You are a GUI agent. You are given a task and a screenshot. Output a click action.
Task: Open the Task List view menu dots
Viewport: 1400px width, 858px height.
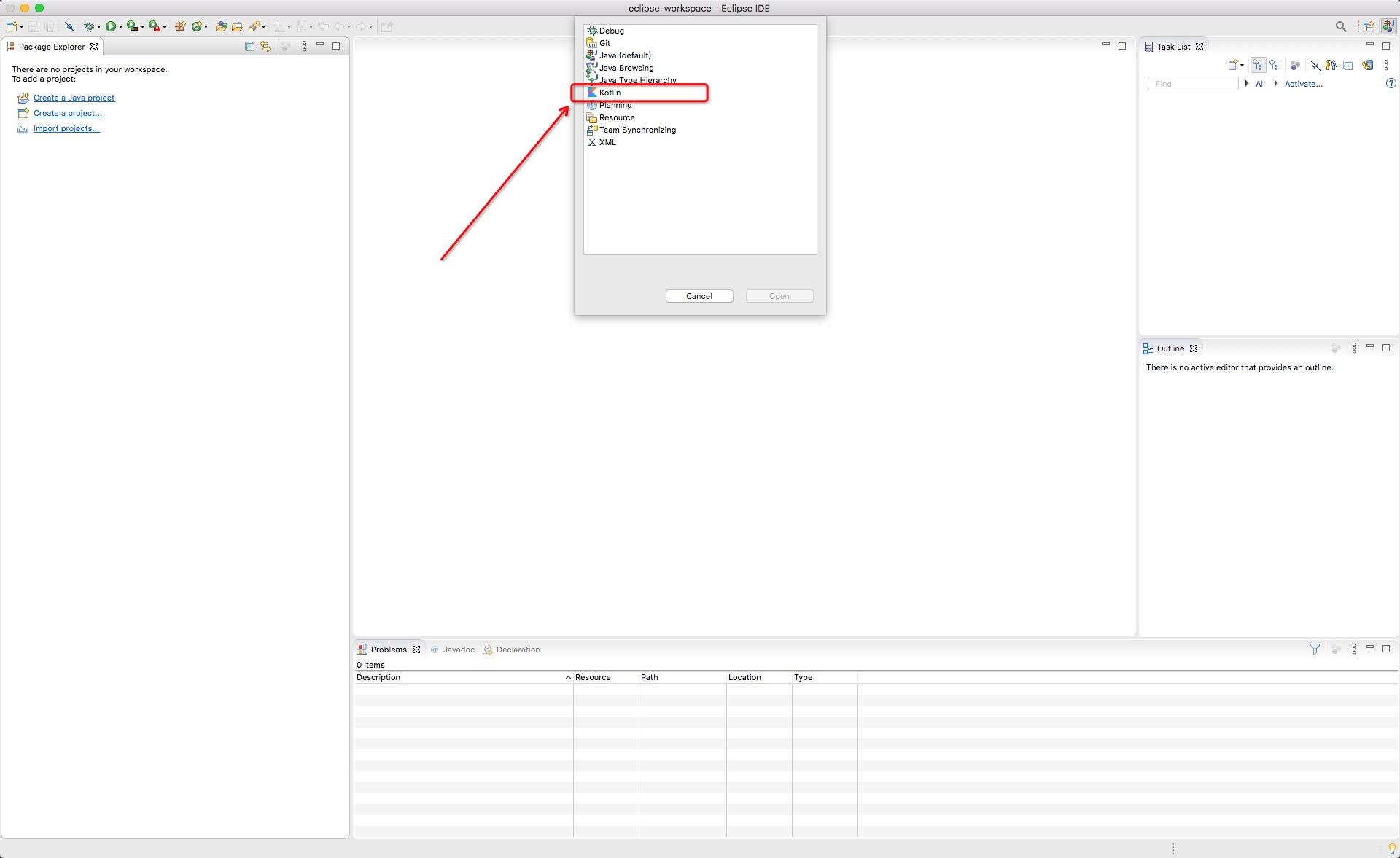point(1386,65)
